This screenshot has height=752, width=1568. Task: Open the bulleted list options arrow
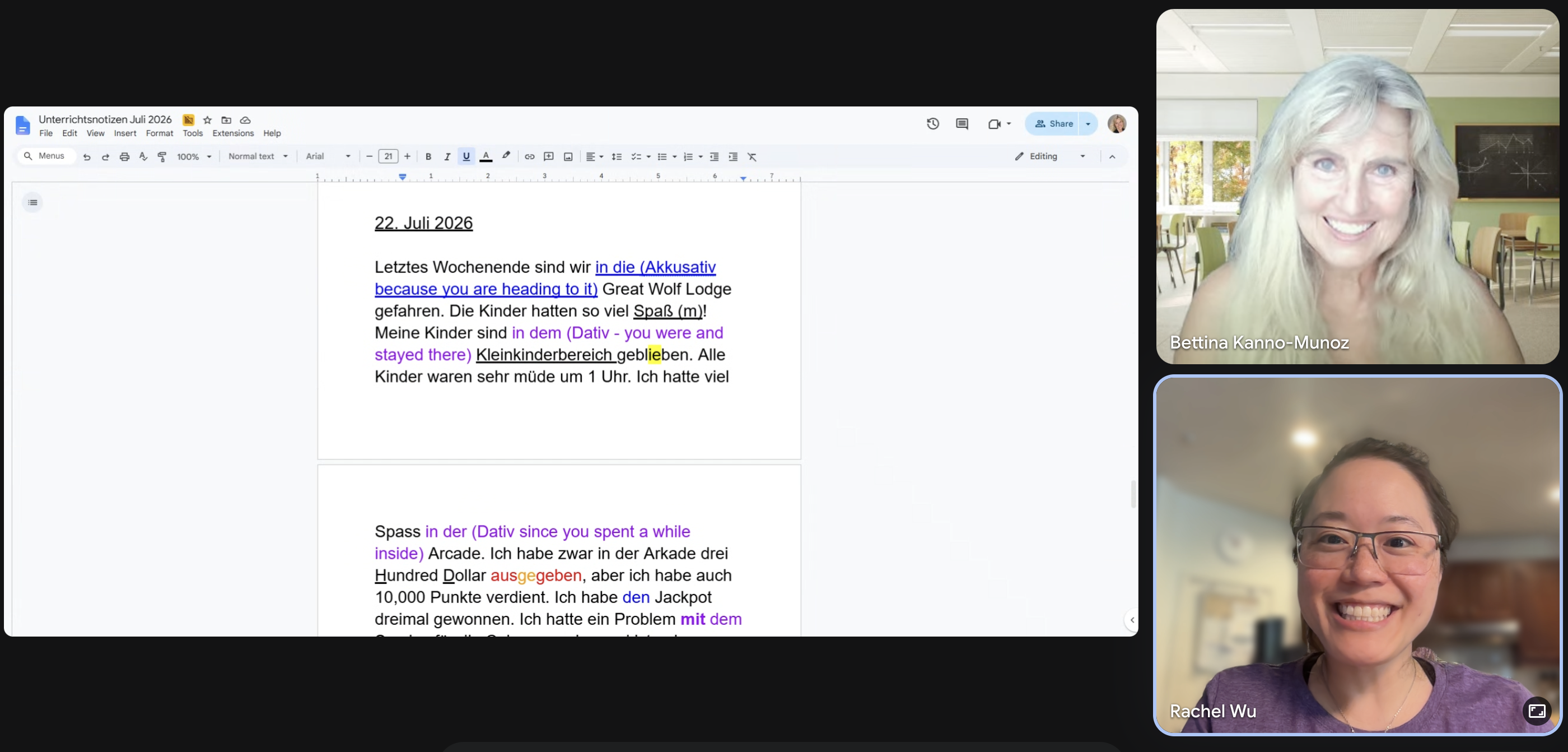click(x=674, y=157)
